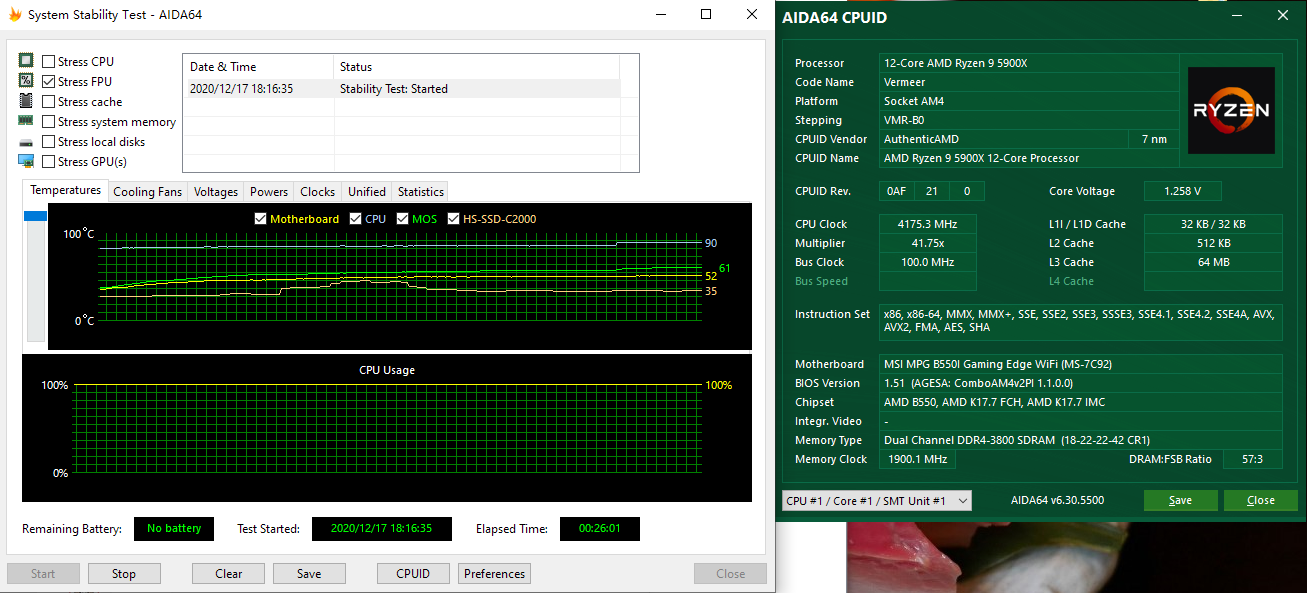1307x593 pixels.
Task: Click the RAM module icon beside Stress system memory
Action: tap(26, 121)
